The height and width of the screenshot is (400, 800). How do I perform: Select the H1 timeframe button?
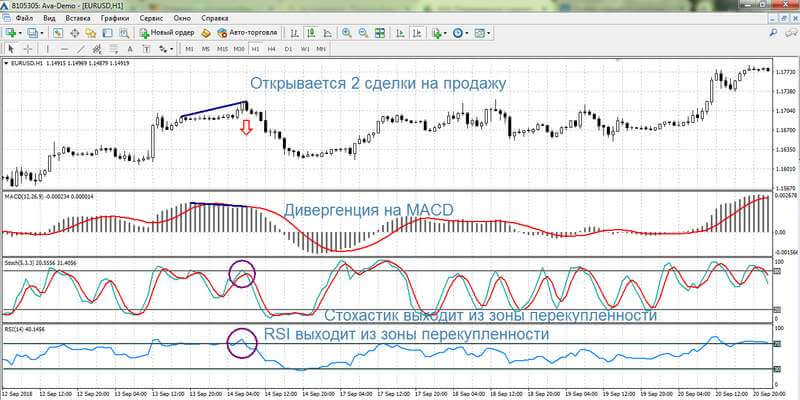click(x=255, y=49)
